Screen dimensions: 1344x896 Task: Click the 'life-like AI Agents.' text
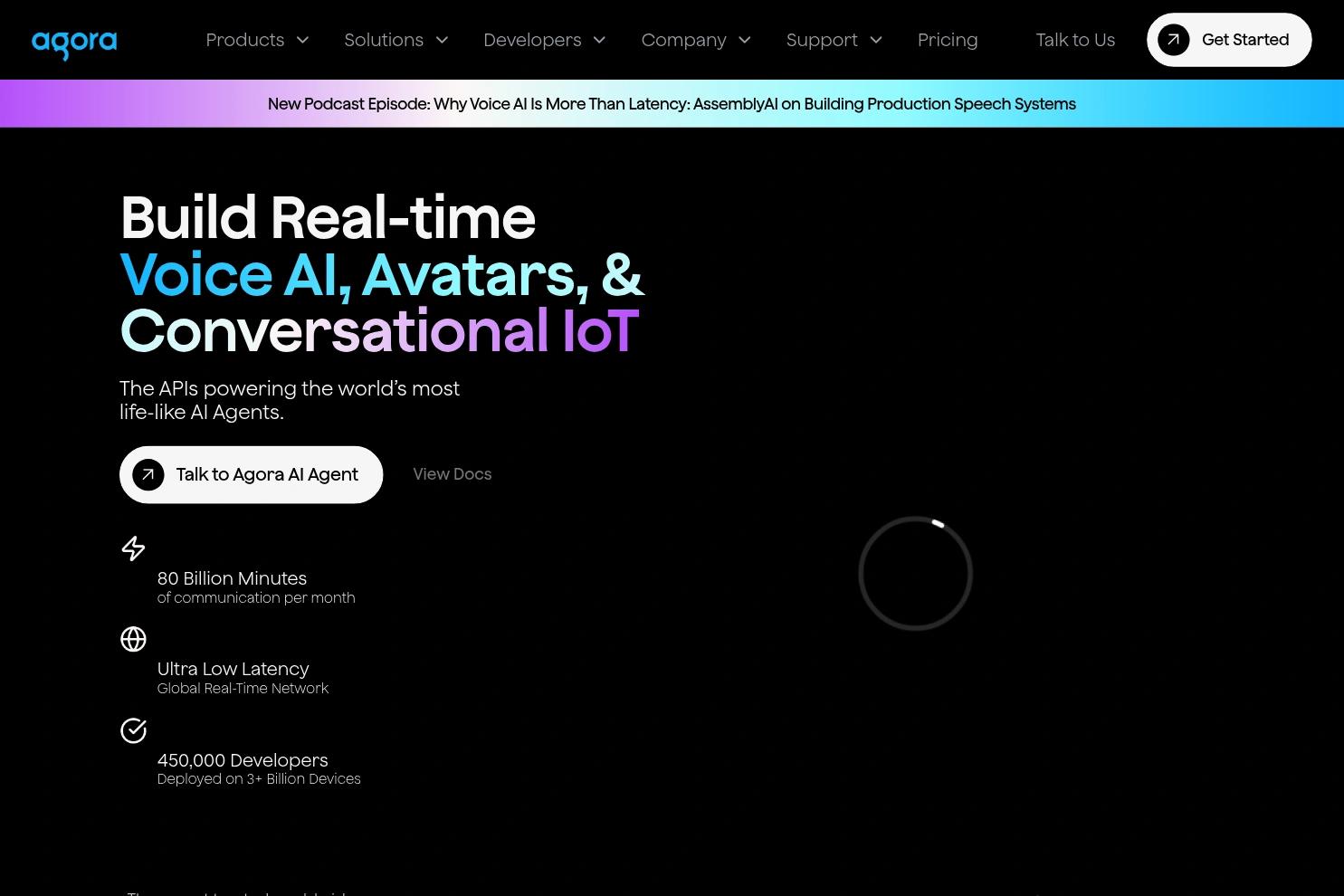[x=202, y=413]
